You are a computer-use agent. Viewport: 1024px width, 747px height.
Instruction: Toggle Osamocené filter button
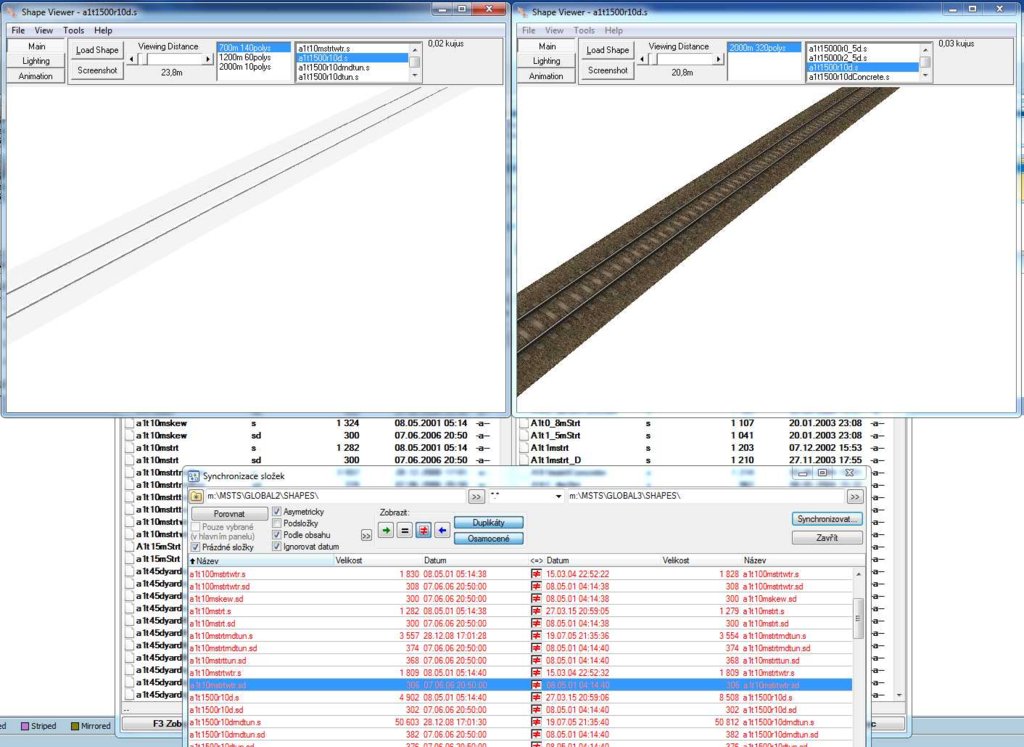488,539
